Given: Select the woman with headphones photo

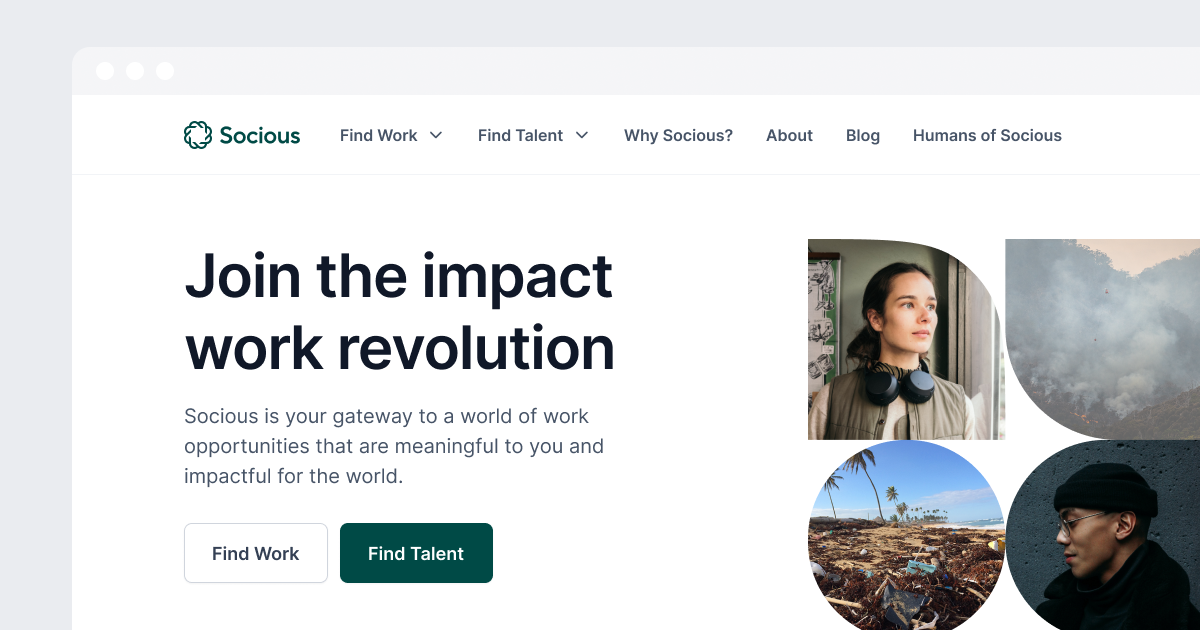Looking at the screenshot, I should tap(905, 339).
